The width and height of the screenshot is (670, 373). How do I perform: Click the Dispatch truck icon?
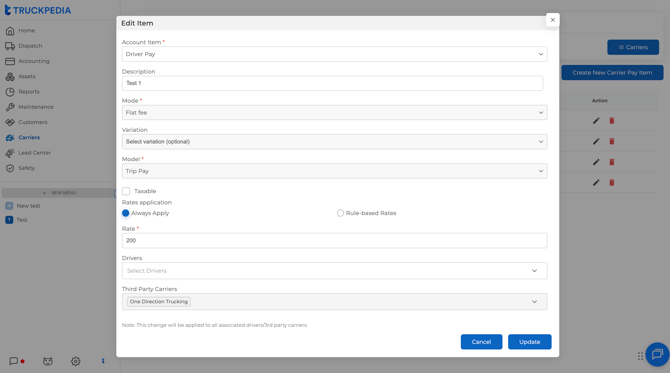(x=10, y=46)
